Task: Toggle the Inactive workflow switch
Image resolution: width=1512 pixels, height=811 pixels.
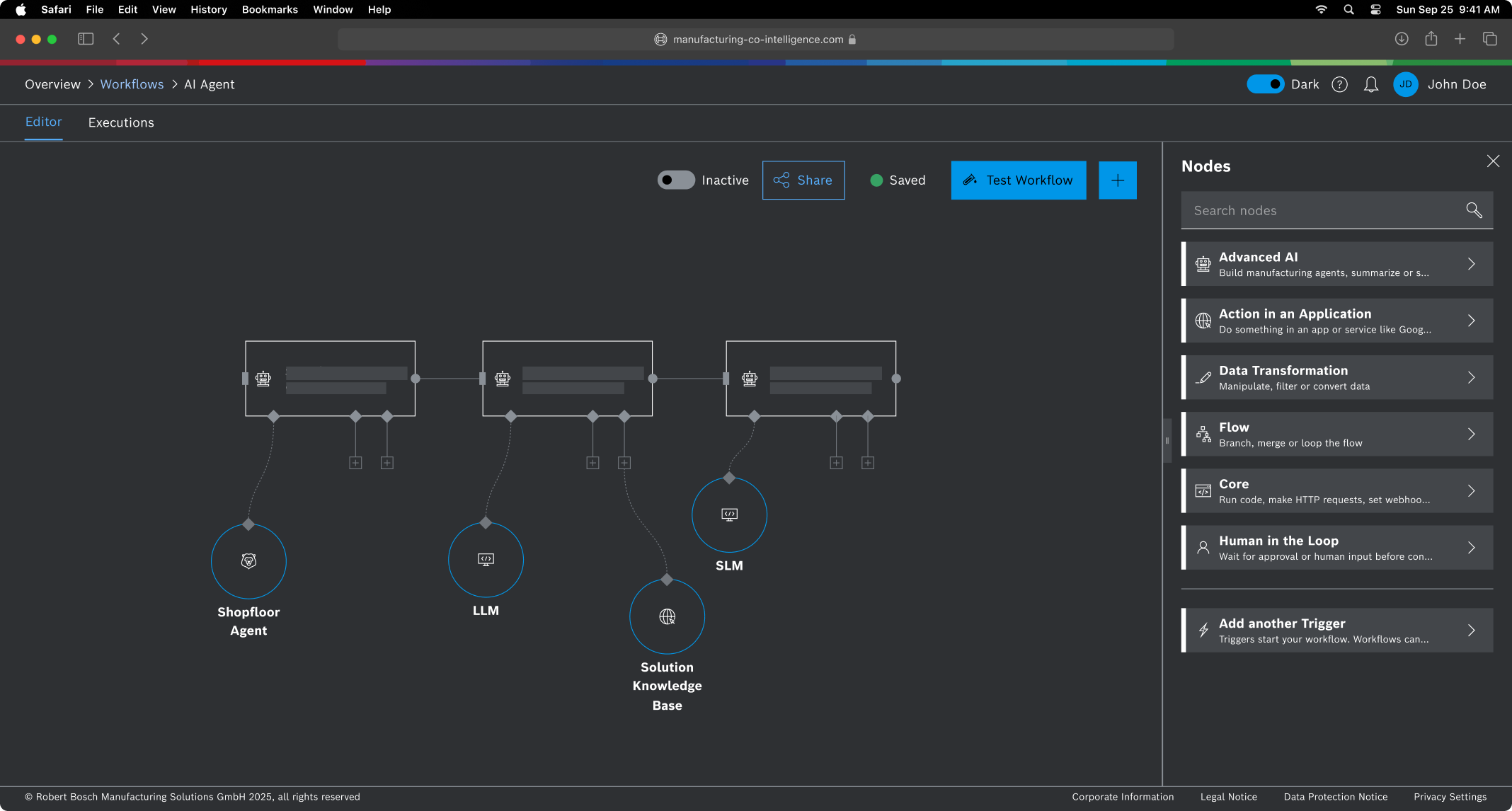Action: coord(676,180)
